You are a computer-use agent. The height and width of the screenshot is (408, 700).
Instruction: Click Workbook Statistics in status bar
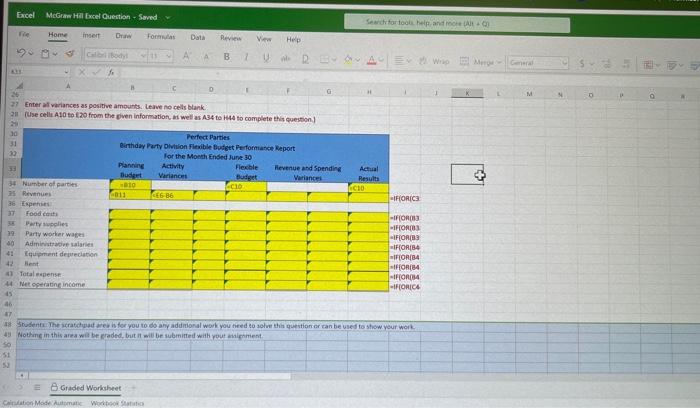click(117, 403)
